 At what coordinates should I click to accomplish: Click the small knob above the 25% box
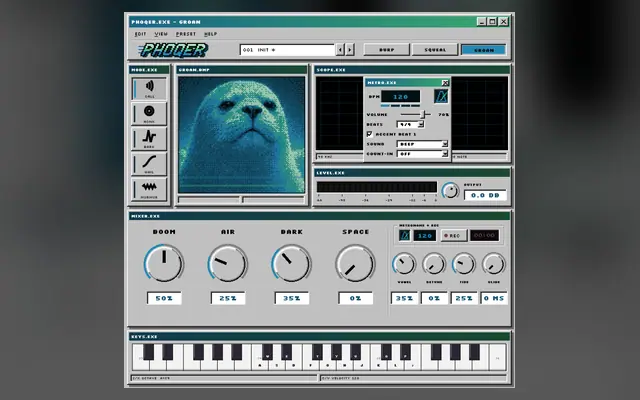point(464,264)
